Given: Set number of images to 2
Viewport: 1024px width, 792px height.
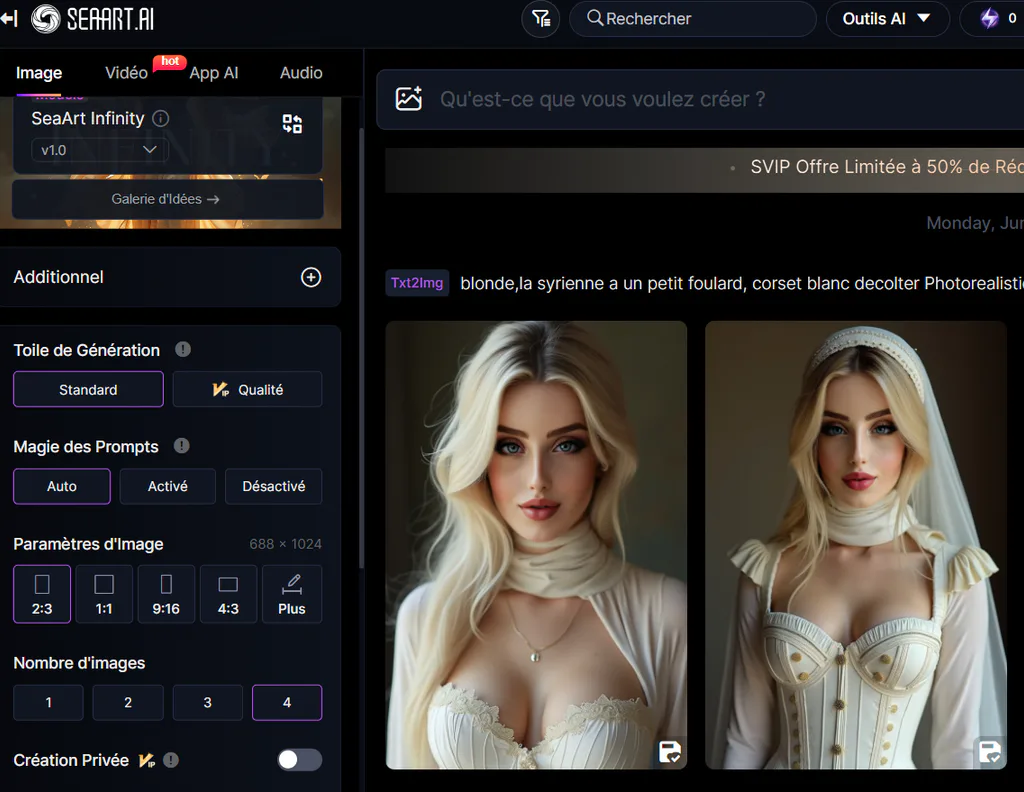Looking at the screenshot, I should [128, 703].
